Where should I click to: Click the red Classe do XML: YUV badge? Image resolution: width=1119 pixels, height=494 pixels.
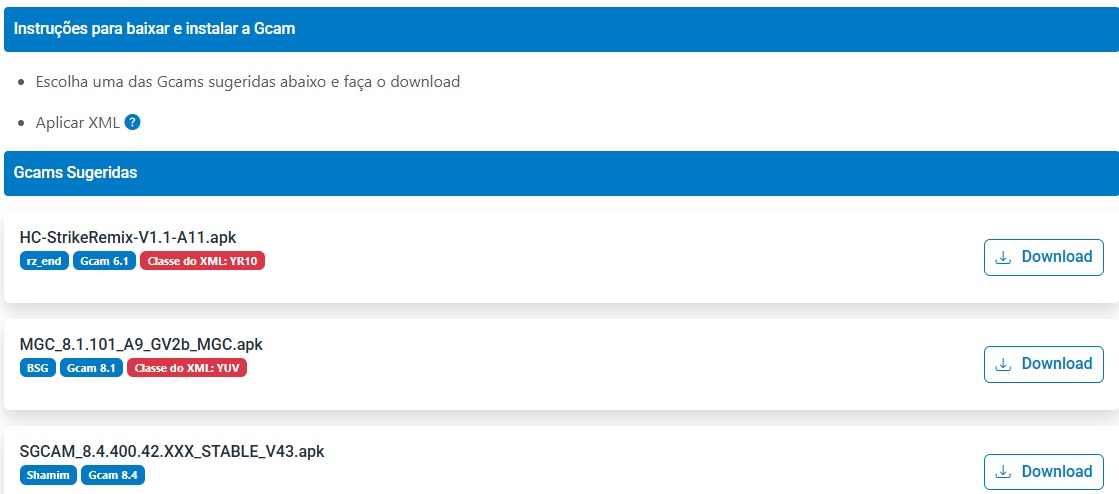186,368
